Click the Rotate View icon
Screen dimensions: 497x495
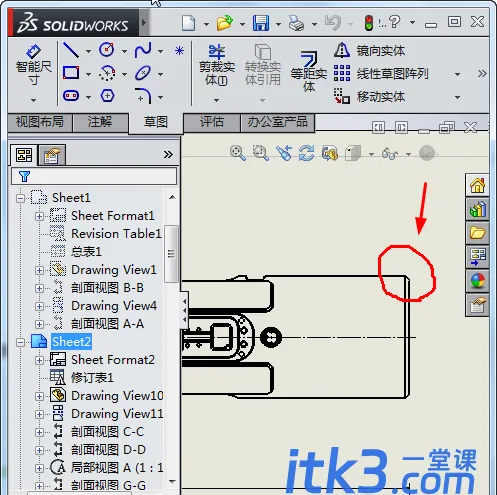(x=307, y=153)
